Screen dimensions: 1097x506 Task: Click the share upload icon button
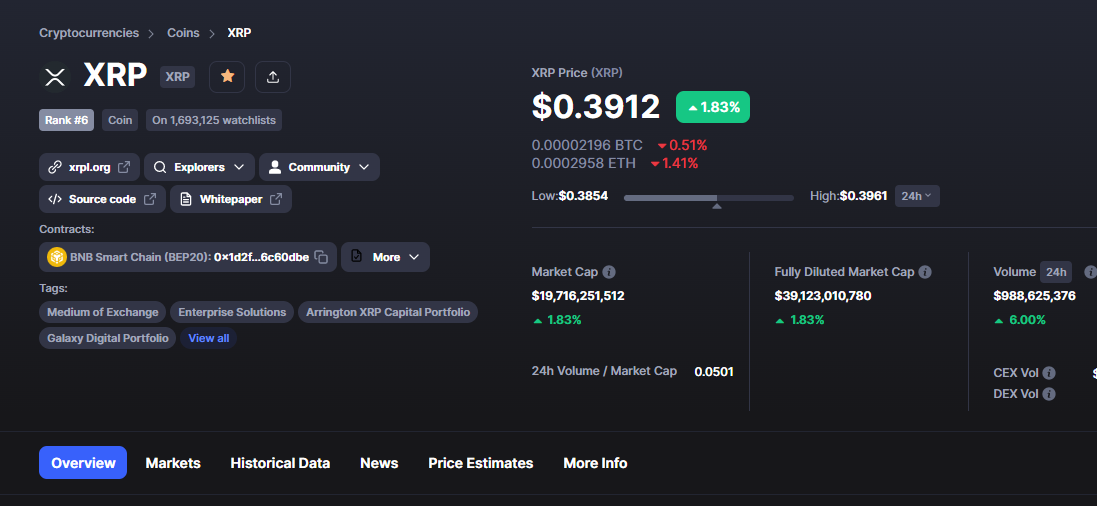273,76
